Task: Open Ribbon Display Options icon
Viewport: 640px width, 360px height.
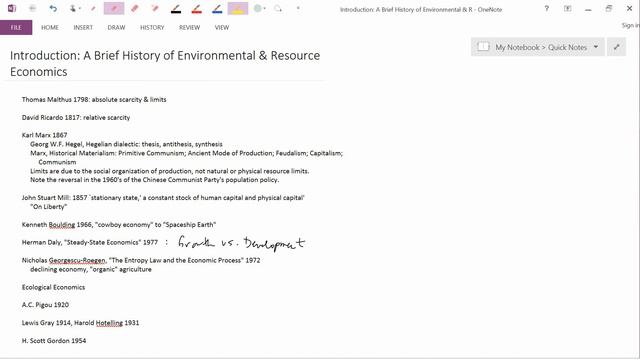Action: coord(567,9)
